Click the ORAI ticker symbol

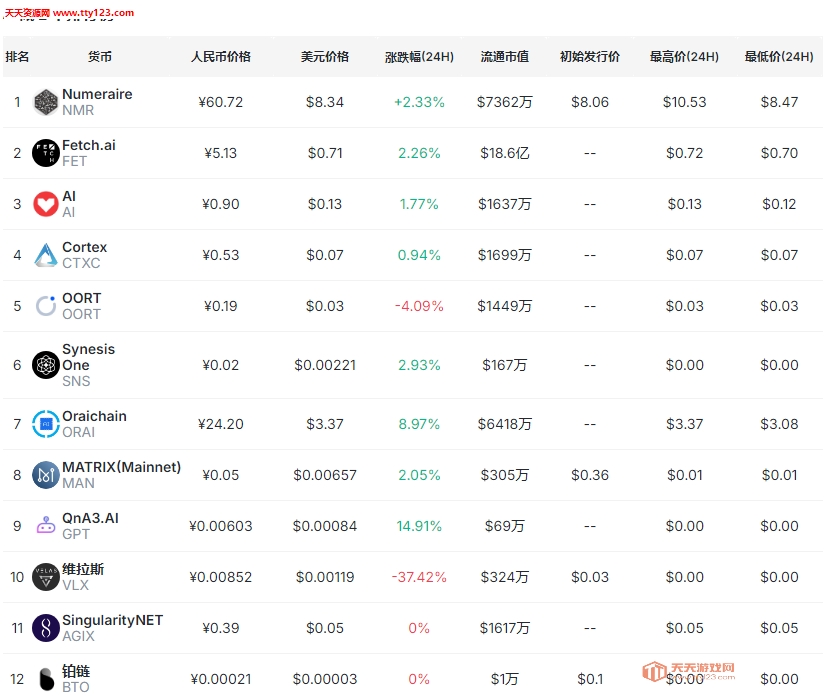pyautogui.click(x=79, y=432)
